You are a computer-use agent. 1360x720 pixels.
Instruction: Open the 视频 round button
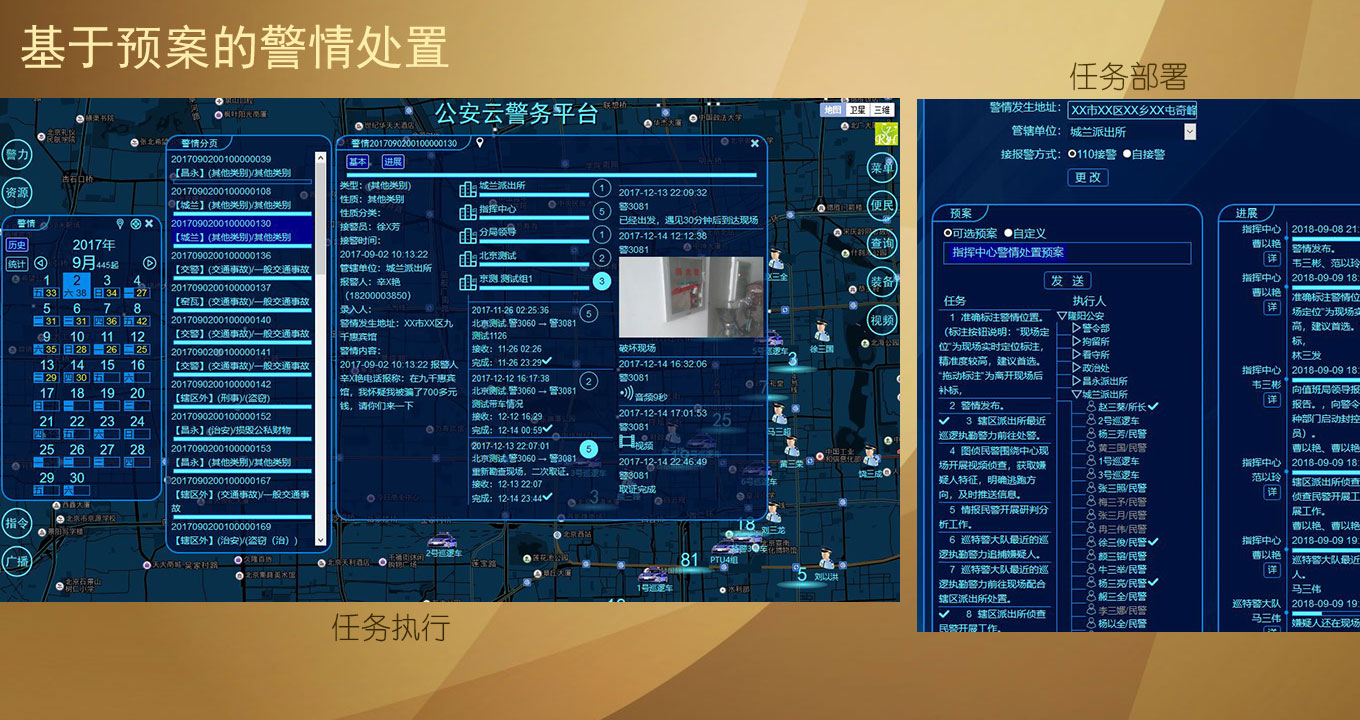[x=881, y=320]
